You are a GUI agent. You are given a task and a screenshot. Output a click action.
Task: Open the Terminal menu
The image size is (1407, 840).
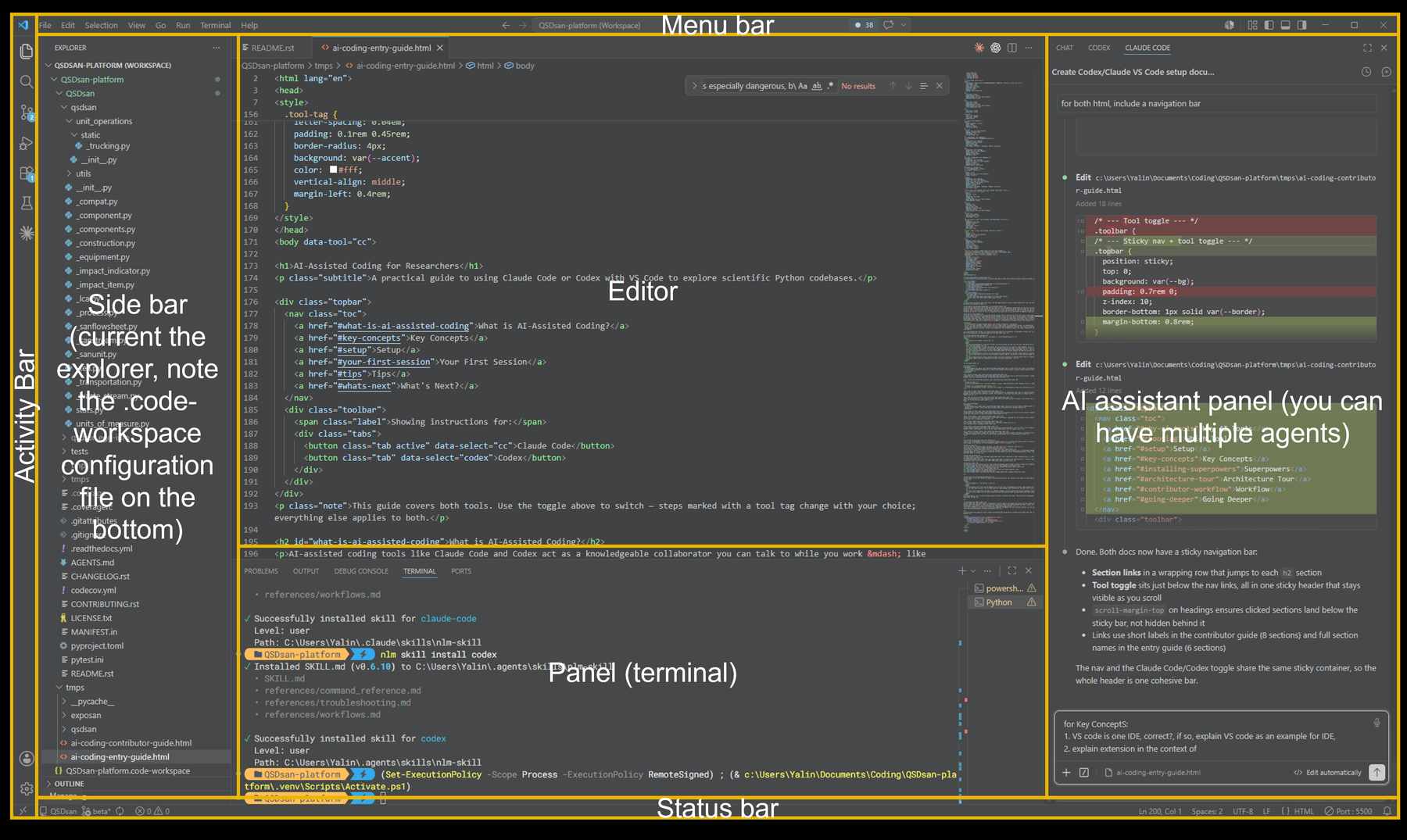(x=215, y=25)
